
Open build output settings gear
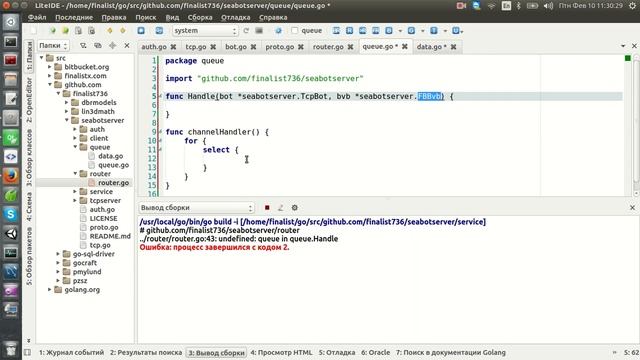295,208
